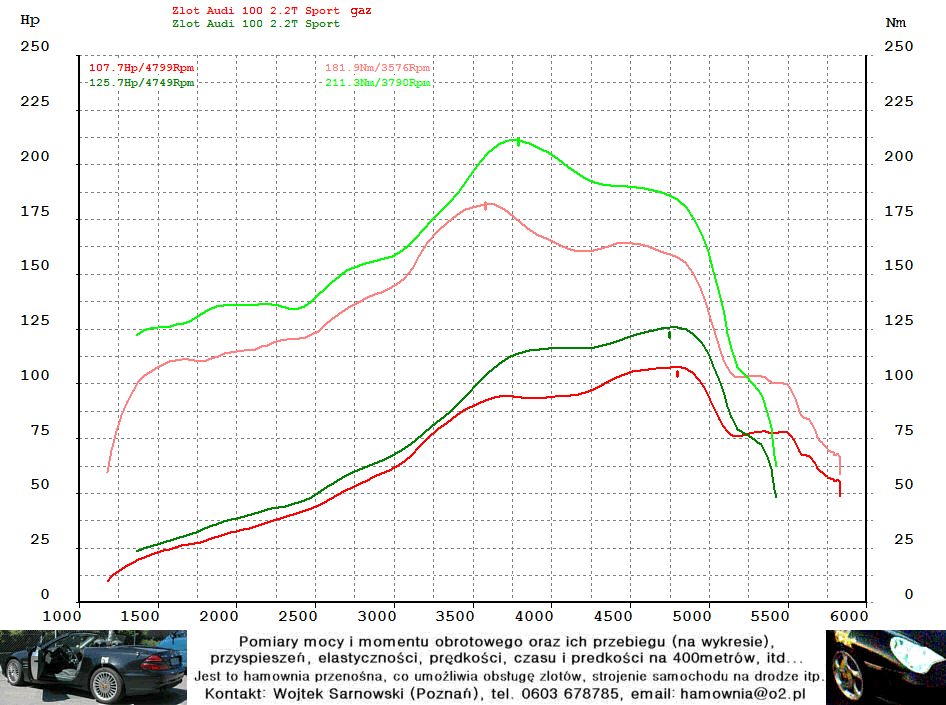Click the footer line starting 'przyspieszeń, elastyczności'
The width and height of the screenshot is (946, 705).
pyautogui.click(x=507, y=658)
